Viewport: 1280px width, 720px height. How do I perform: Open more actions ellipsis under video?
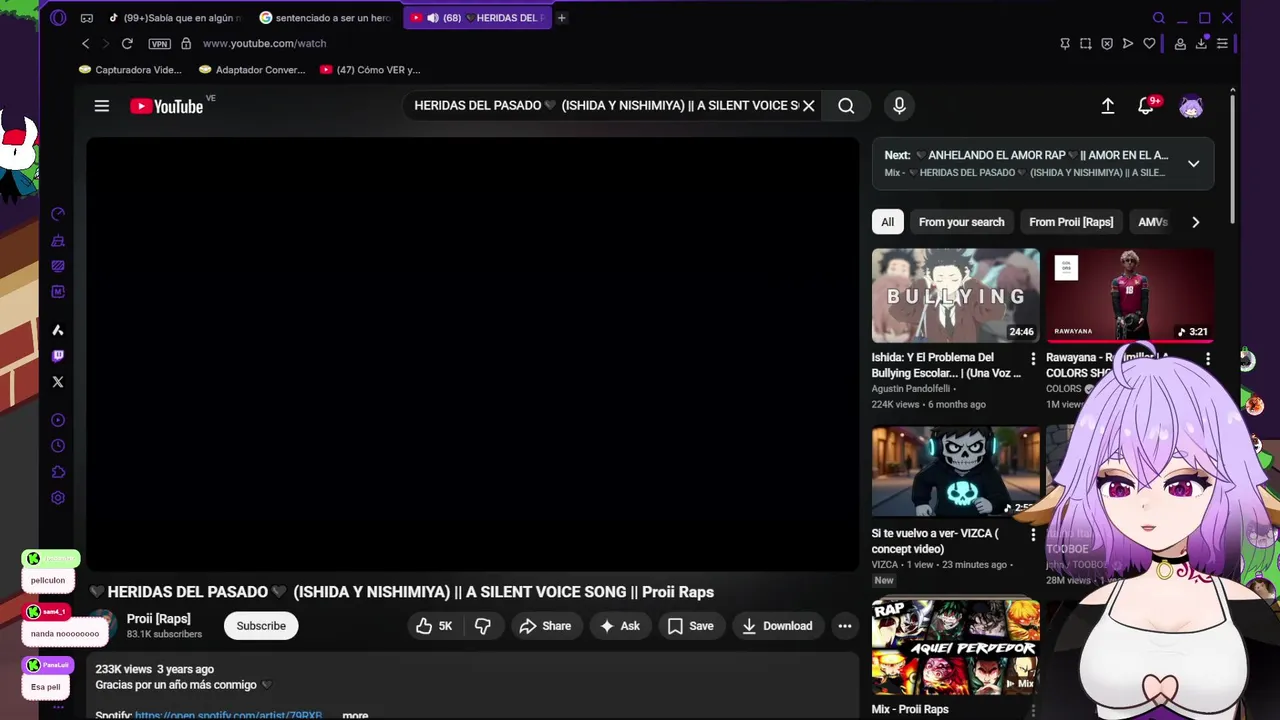coord(845,626)
